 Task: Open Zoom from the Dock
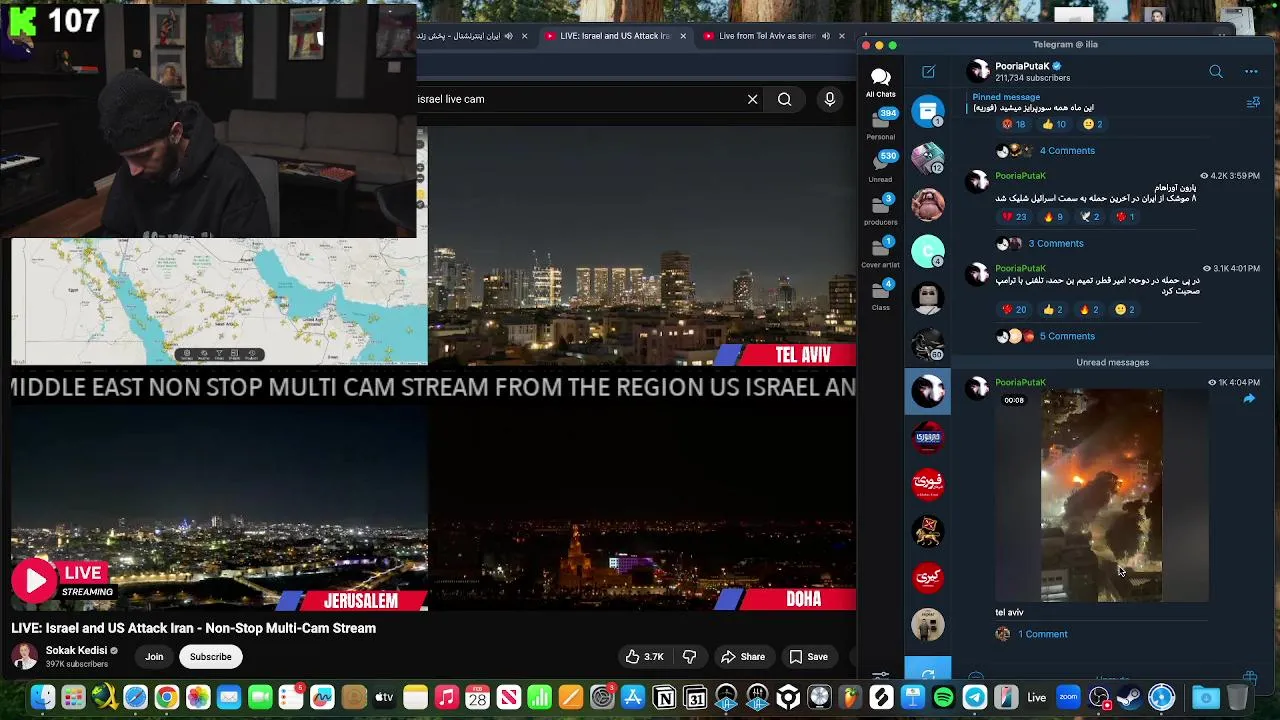[x=1068, y=697]
